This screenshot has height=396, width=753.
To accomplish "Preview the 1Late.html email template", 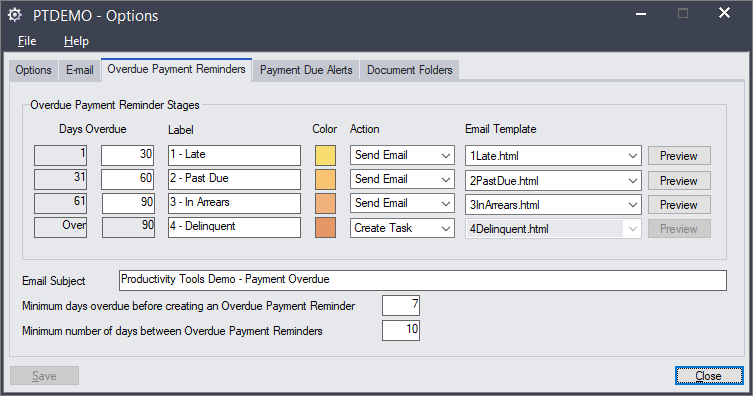I will 679,156.
